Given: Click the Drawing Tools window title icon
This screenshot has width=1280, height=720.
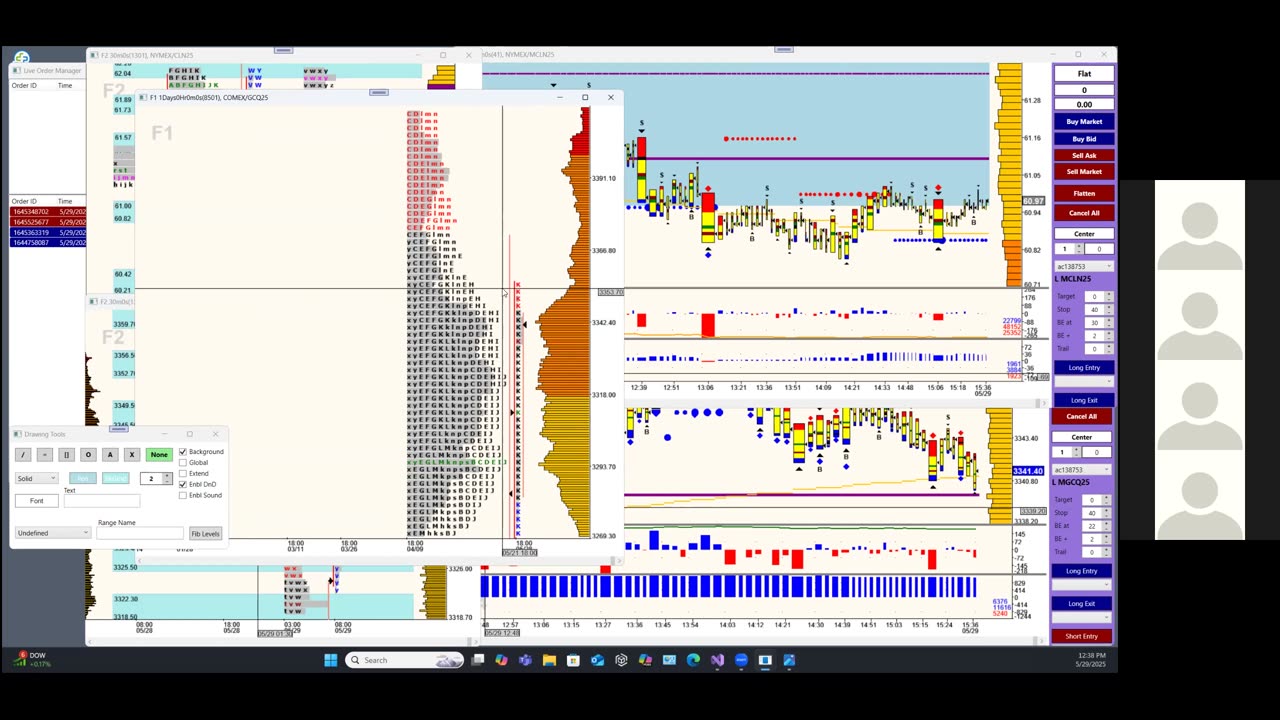Looking at the screenshot, I should click(18, 434).
